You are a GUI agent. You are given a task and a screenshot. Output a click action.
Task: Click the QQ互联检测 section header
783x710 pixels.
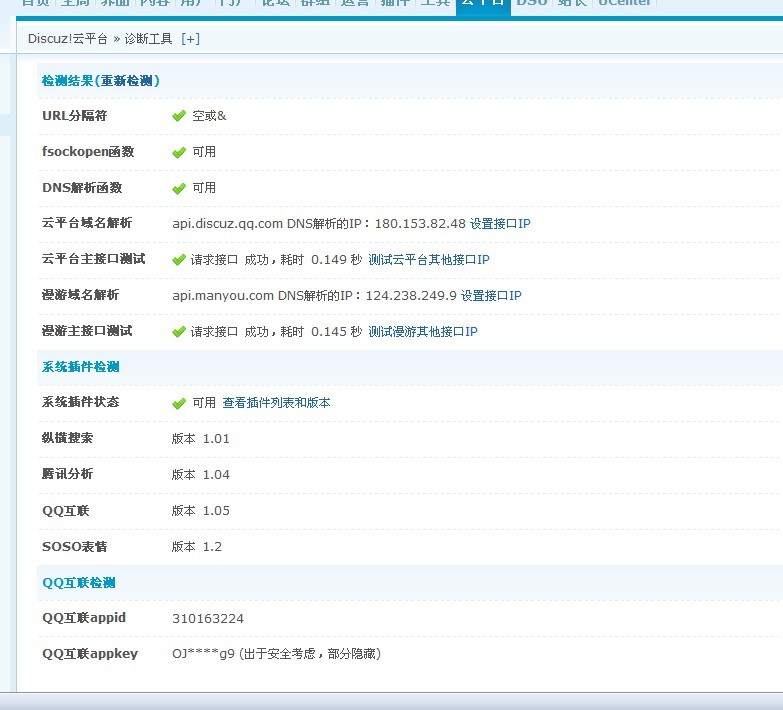coord(79,583)
